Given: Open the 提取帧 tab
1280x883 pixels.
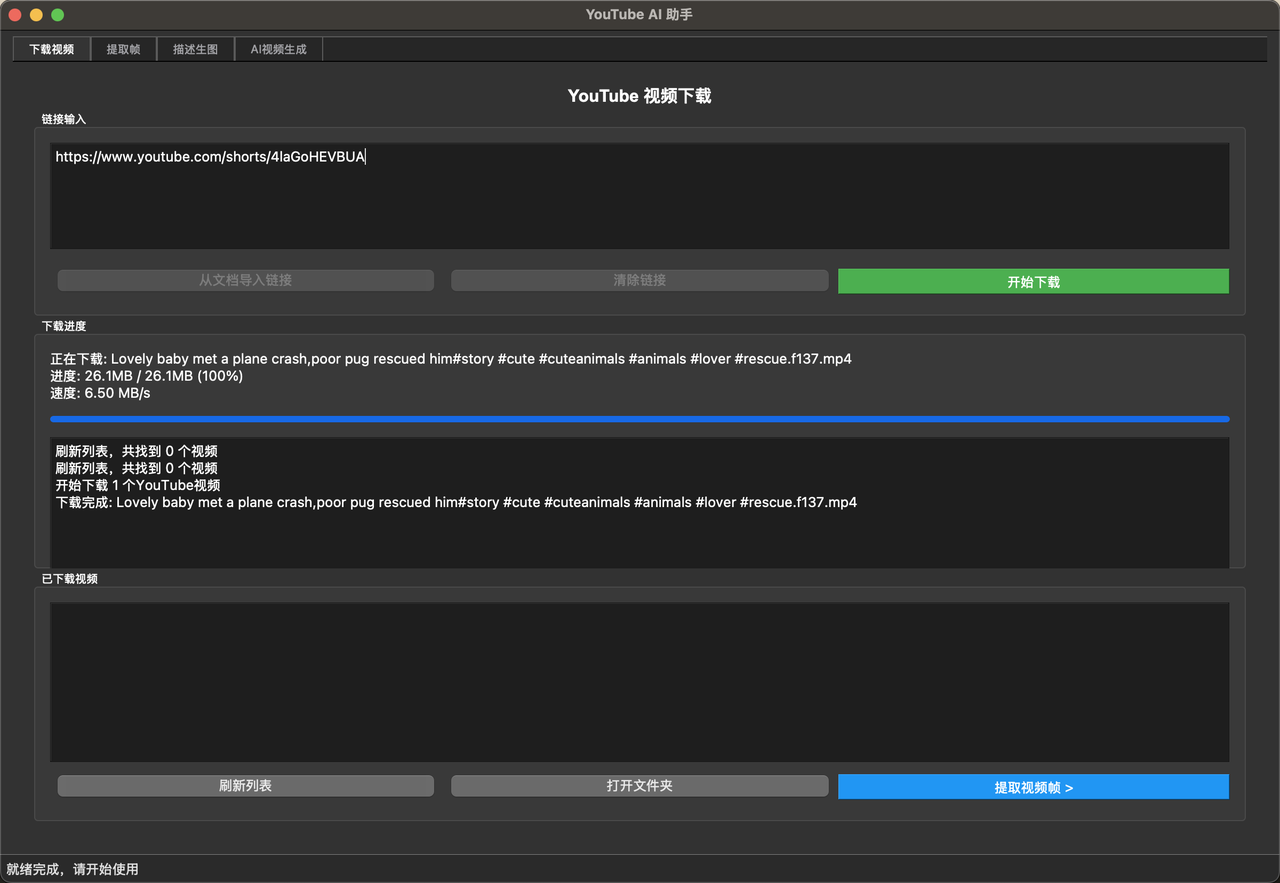Looking at the screenshot, I should 124,49.
